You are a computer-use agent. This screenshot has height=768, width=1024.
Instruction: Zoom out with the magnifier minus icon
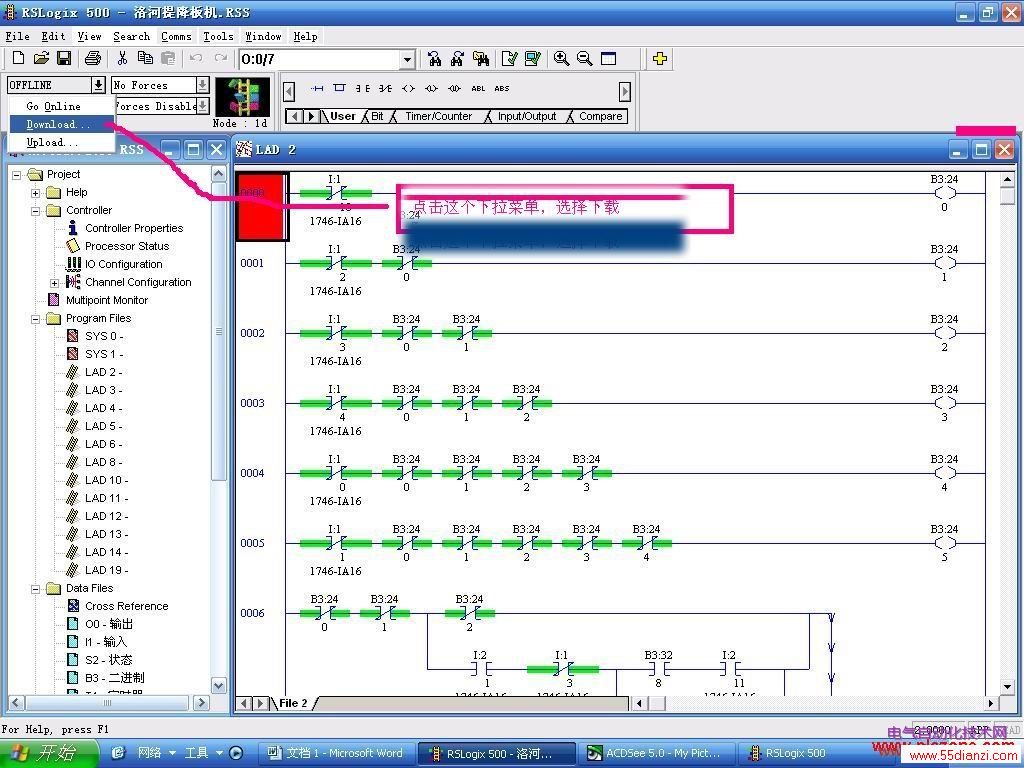584,59
